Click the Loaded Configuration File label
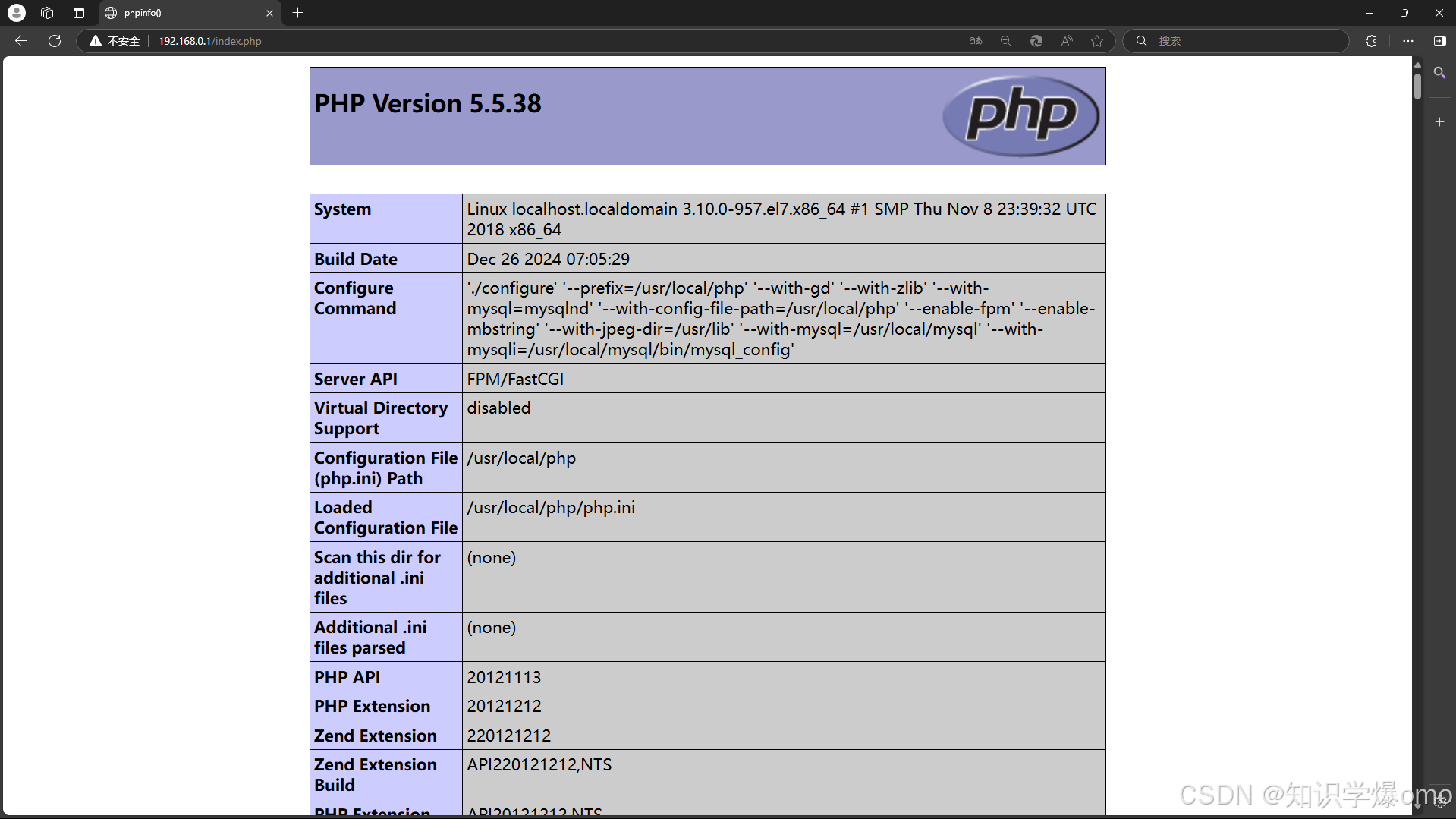Screen dimensions: 1456x819 pos(385,518)
